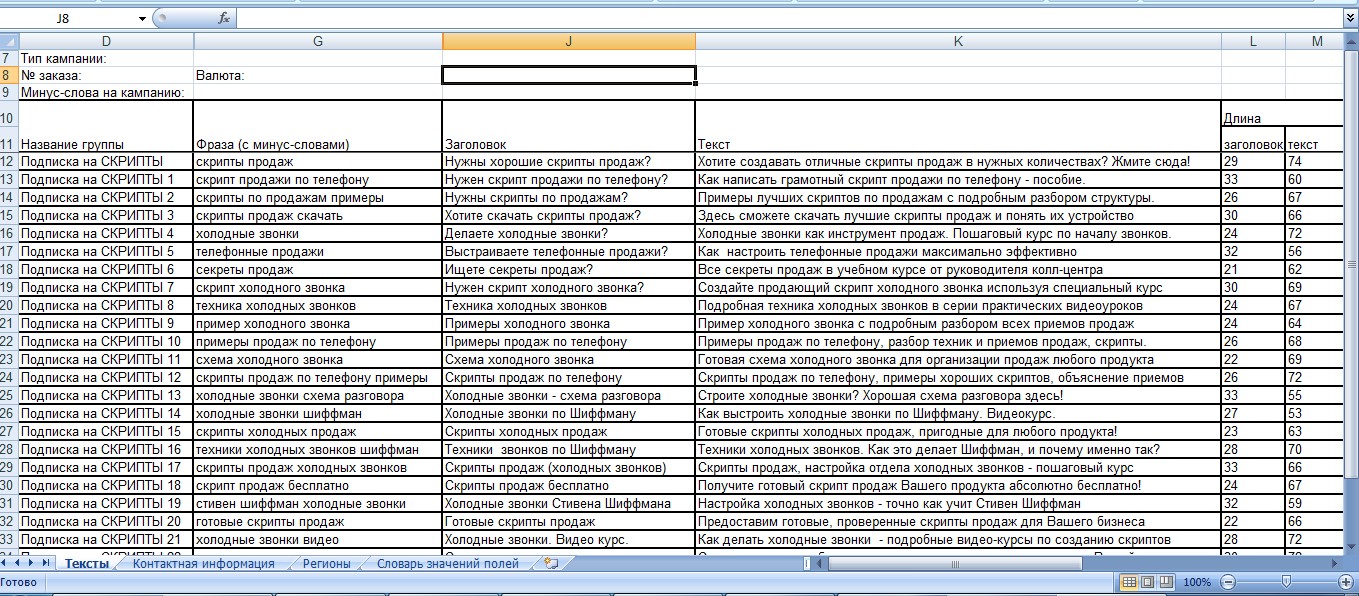Click cell 'Ищете секреты продаж?'

[569, 269]
